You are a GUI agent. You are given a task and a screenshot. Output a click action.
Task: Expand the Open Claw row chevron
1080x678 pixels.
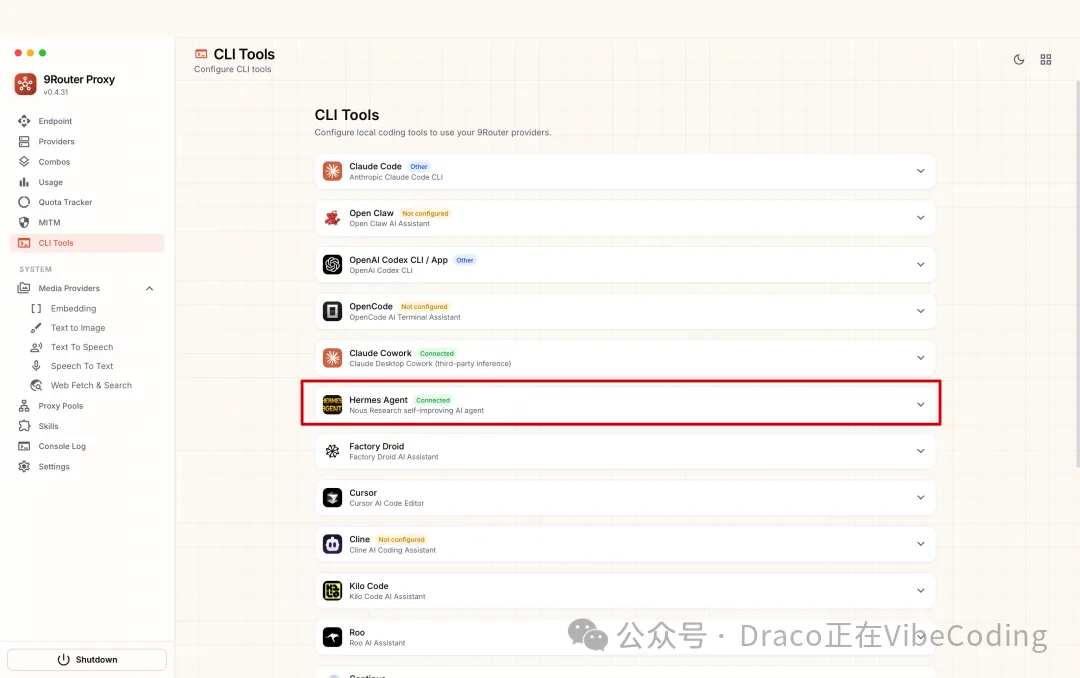coord(920,218)
